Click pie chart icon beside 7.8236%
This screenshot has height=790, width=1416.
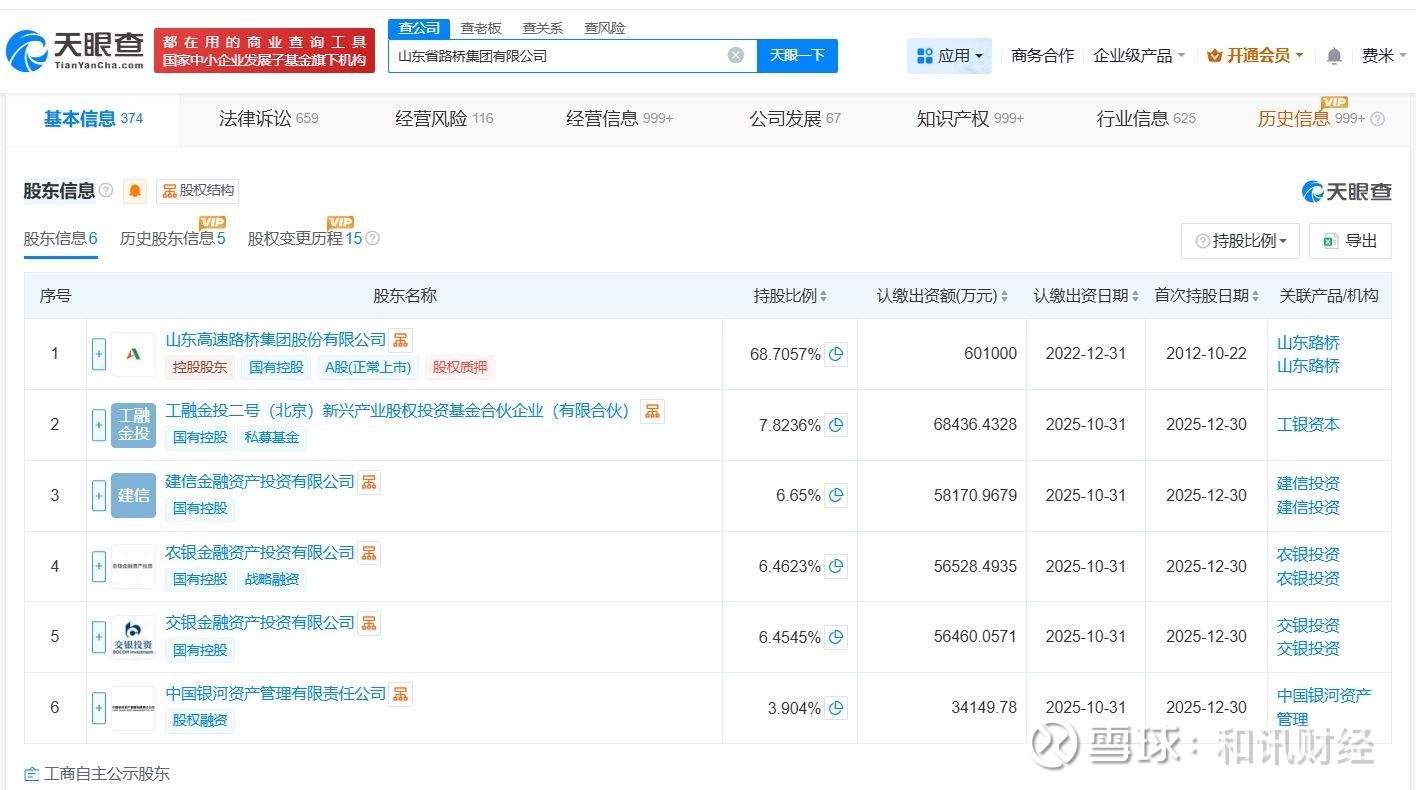tap(836, 425)
